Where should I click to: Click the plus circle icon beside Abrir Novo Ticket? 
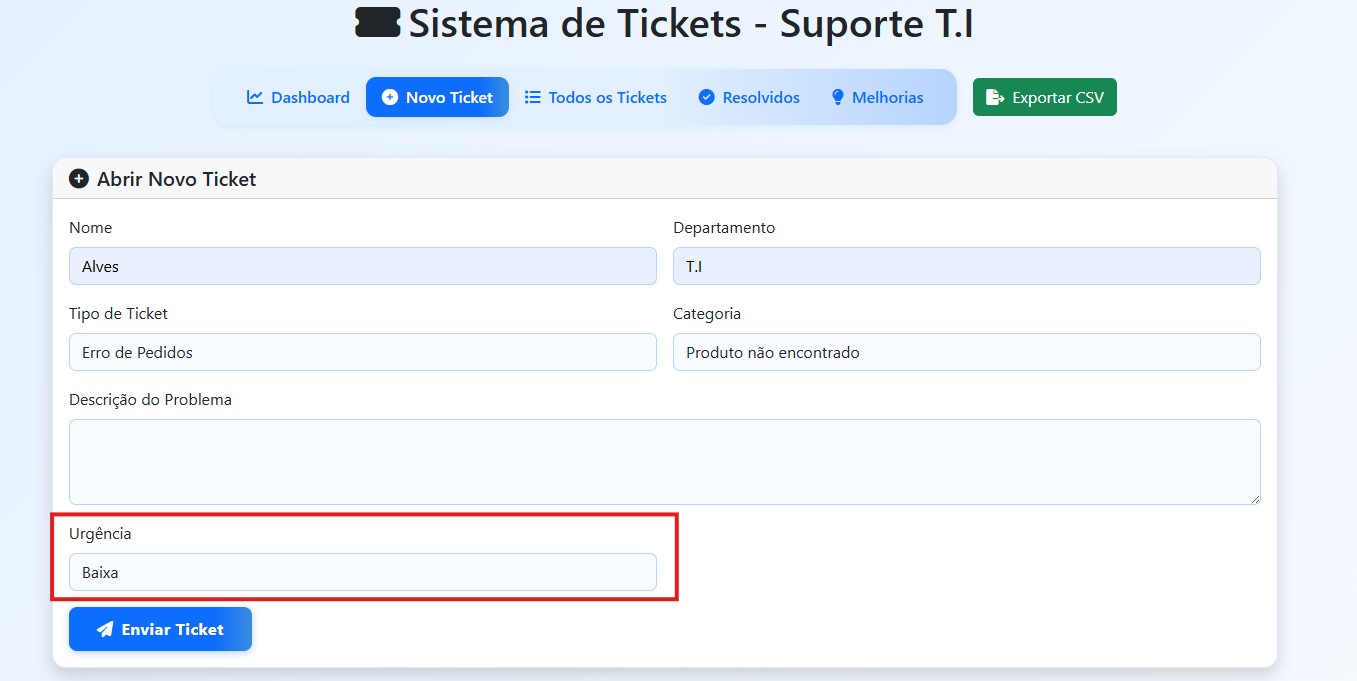[x=78, y=178]
